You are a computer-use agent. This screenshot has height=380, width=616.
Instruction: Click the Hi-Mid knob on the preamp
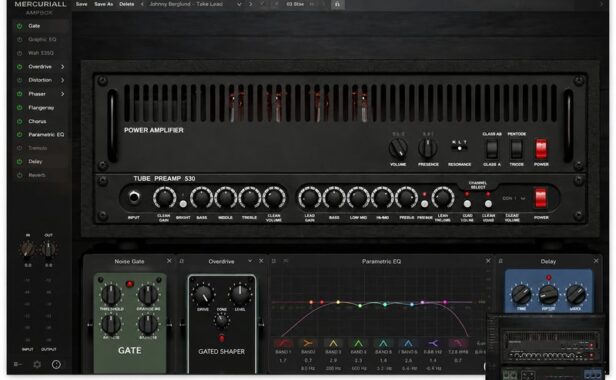(x=382, y=198)
